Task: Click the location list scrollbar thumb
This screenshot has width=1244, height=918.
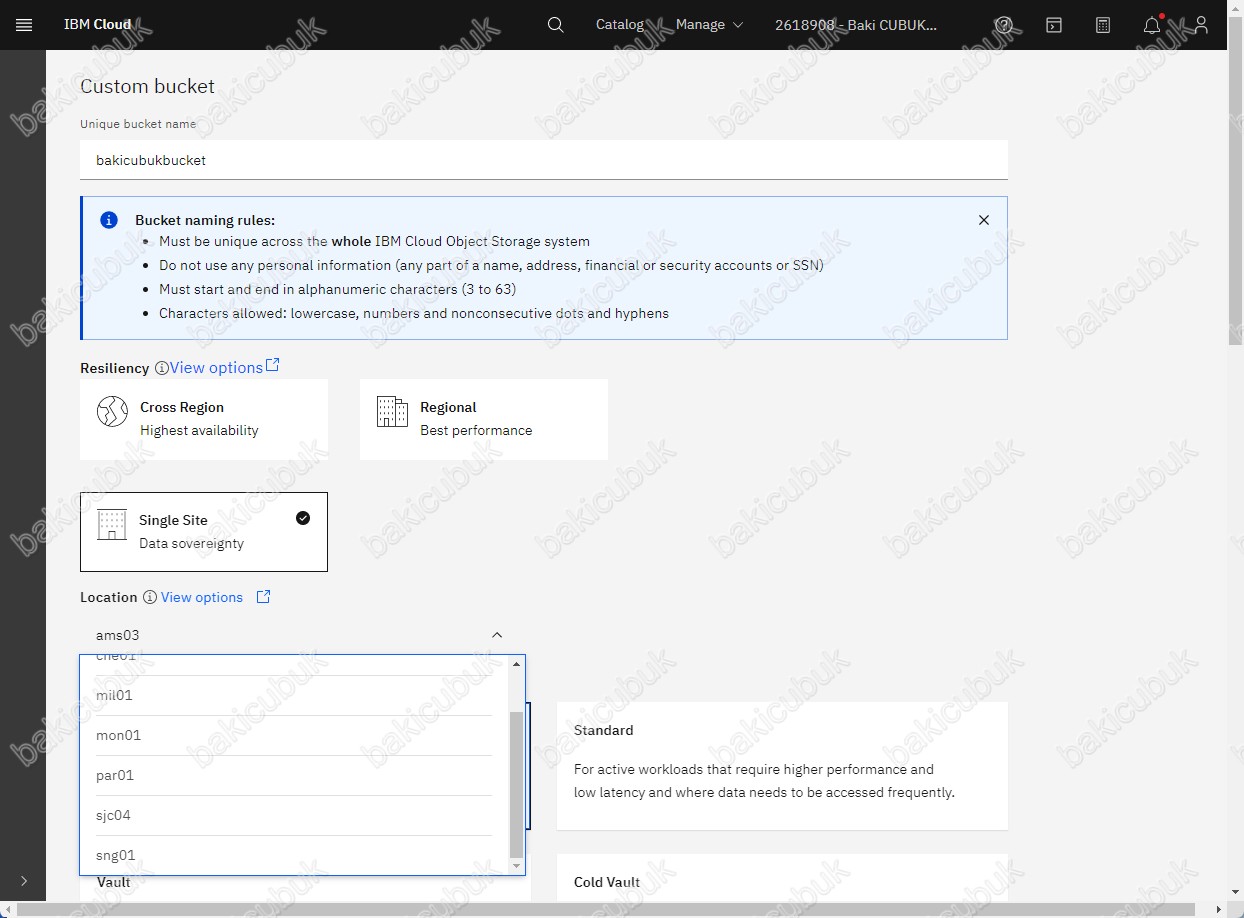Action: tap(516, 785)
